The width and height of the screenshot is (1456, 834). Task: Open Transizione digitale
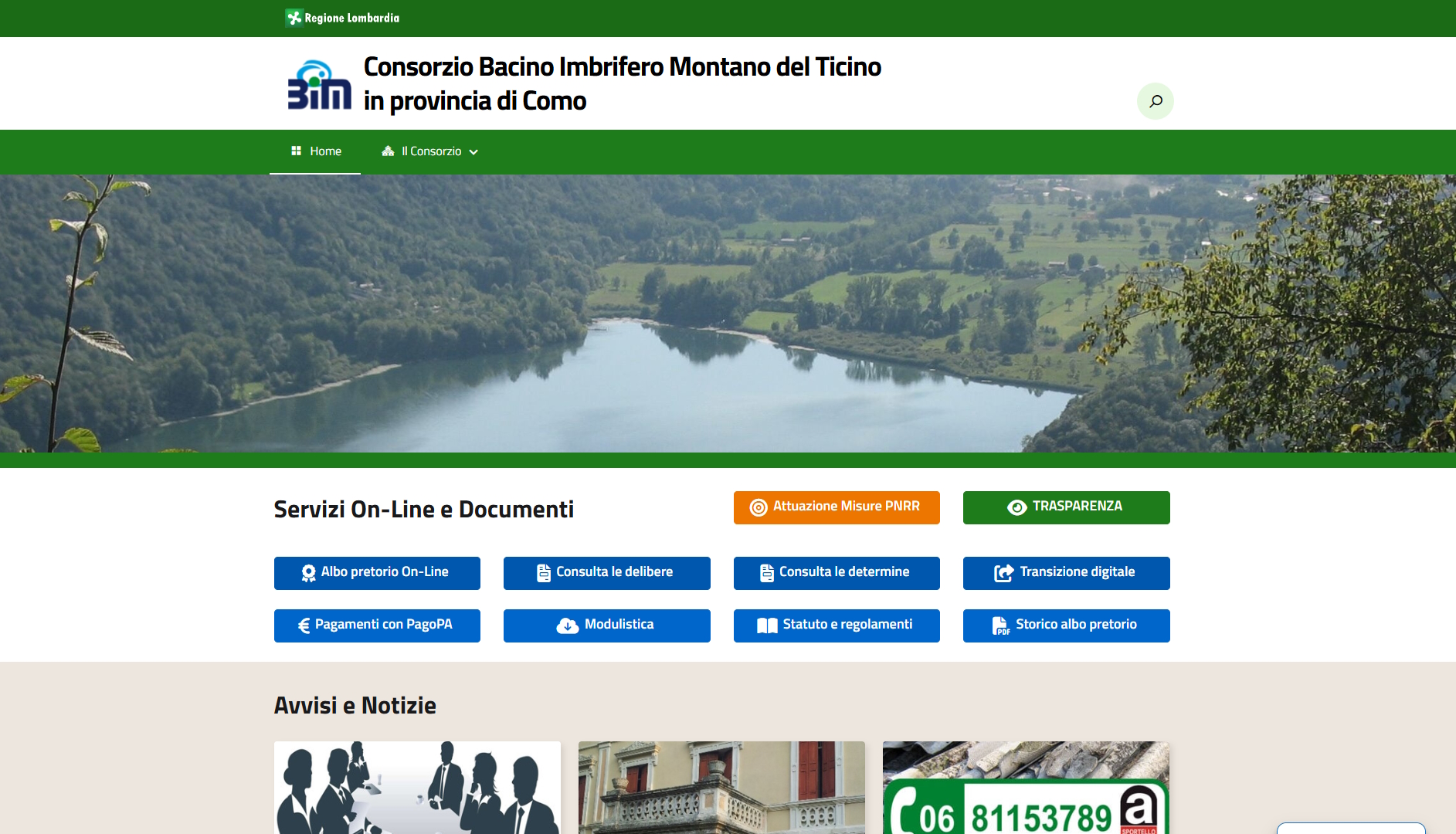(1066, 573)
